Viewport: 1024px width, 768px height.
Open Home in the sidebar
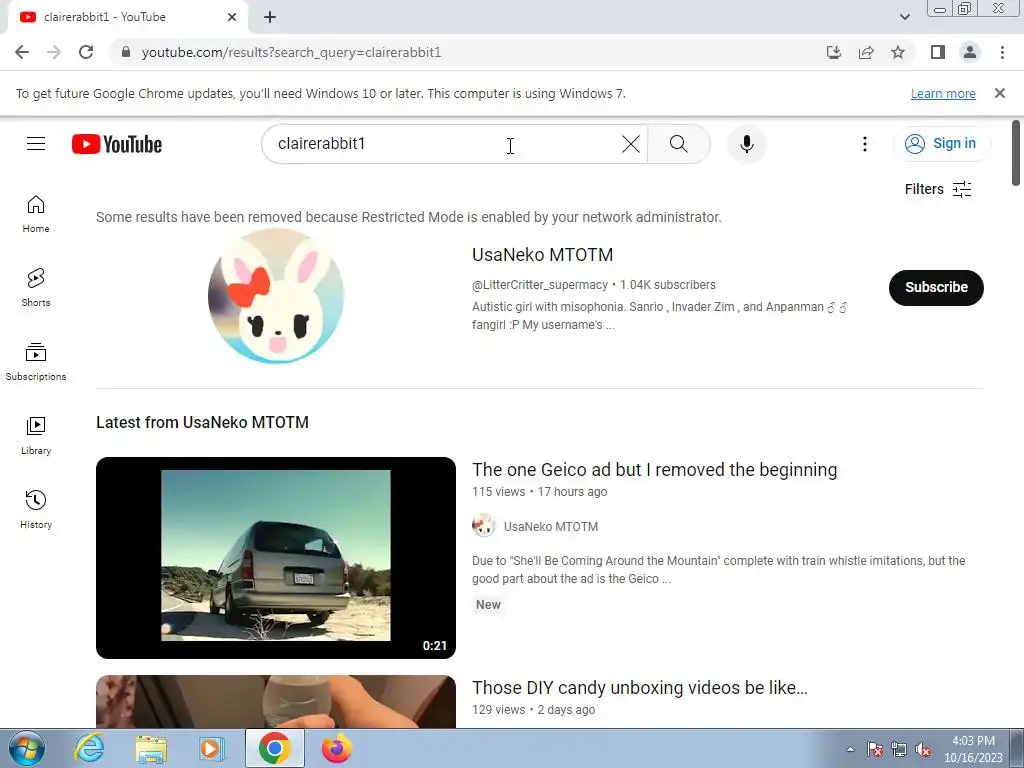[36, 214]
